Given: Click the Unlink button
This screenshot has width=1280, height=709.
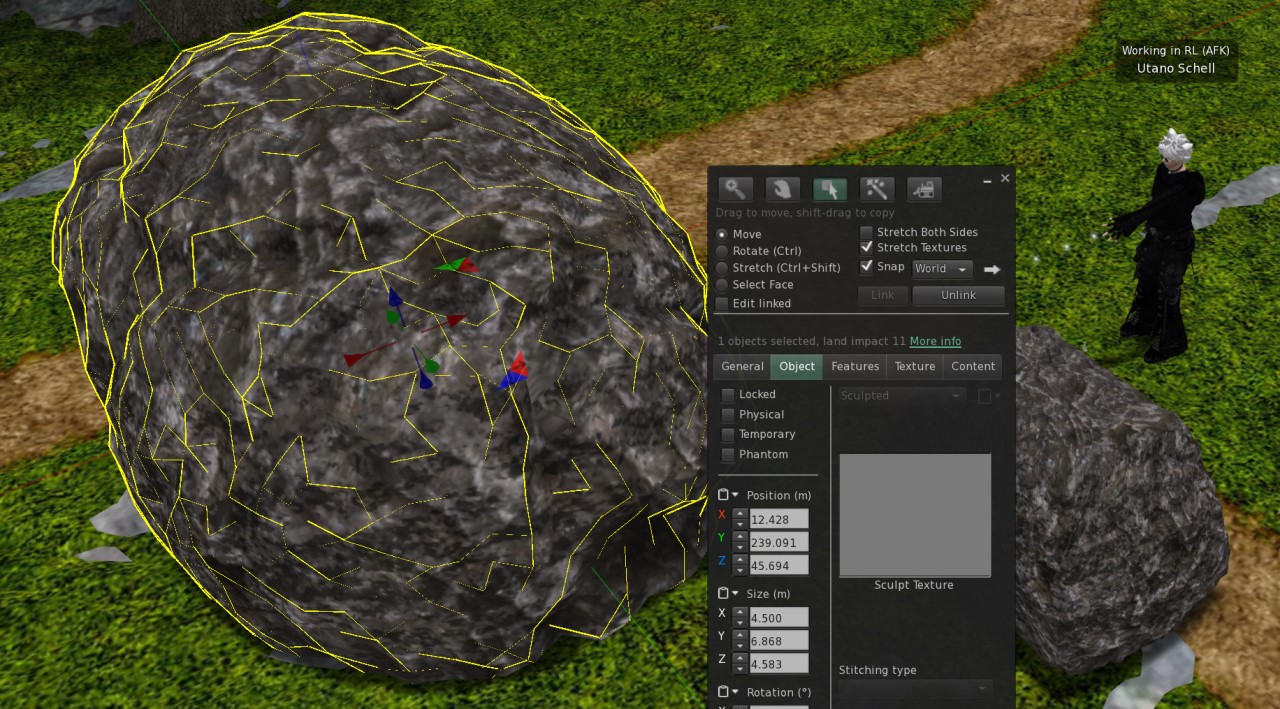Looking at the screenshot, I should coord(958,295).
